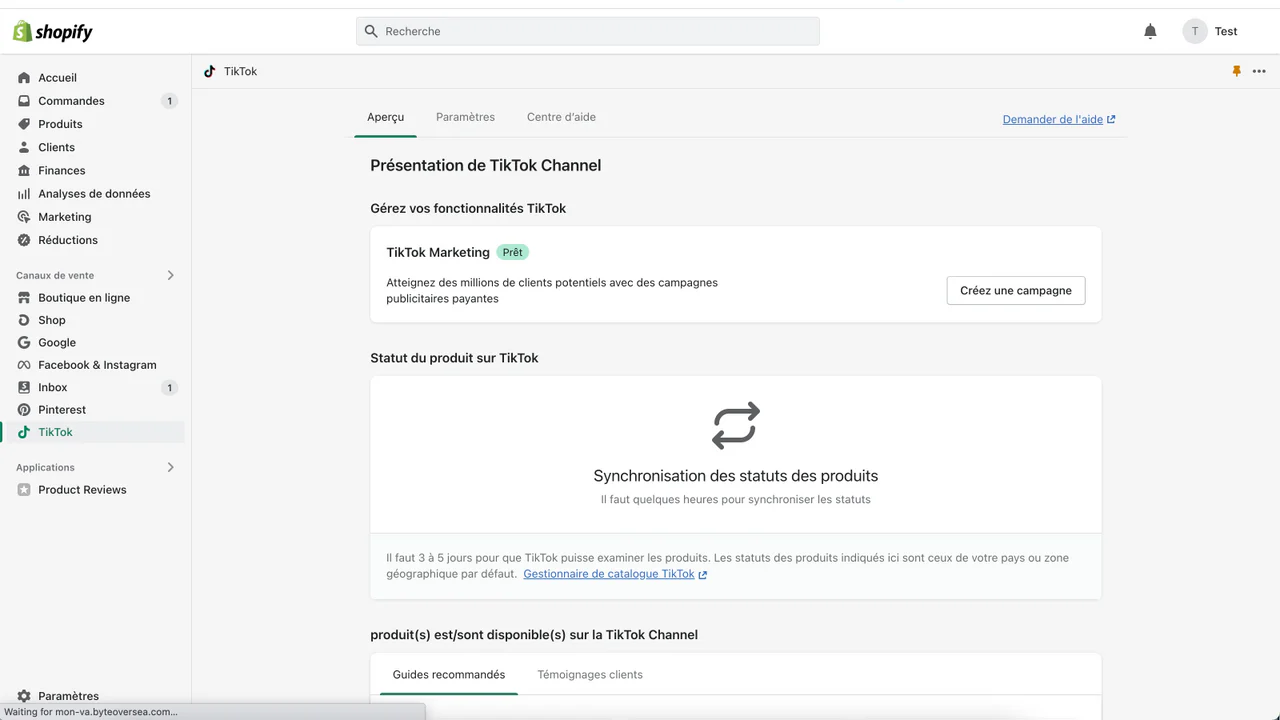Click the Accueil home icon
Image resolution: width=1280 pixels, height=720 pixels.
(24, 78)
